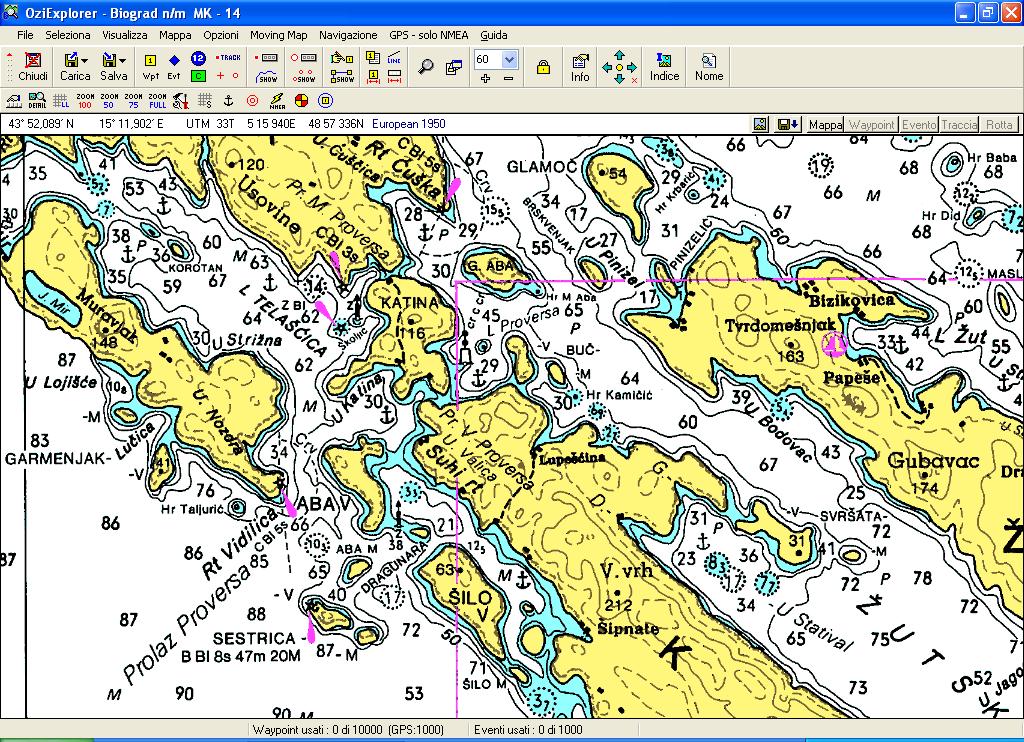Set zoom to 100 percent button
The image size is (1024, 742).
[85, 101]
